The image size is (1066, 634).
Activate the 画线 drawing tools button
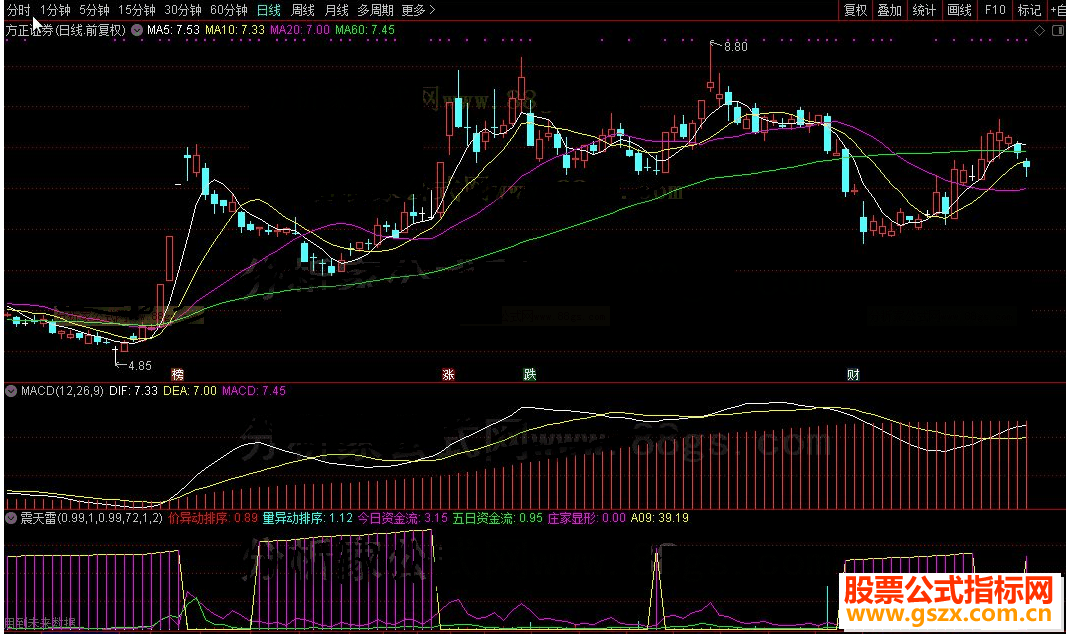(959, 10)
